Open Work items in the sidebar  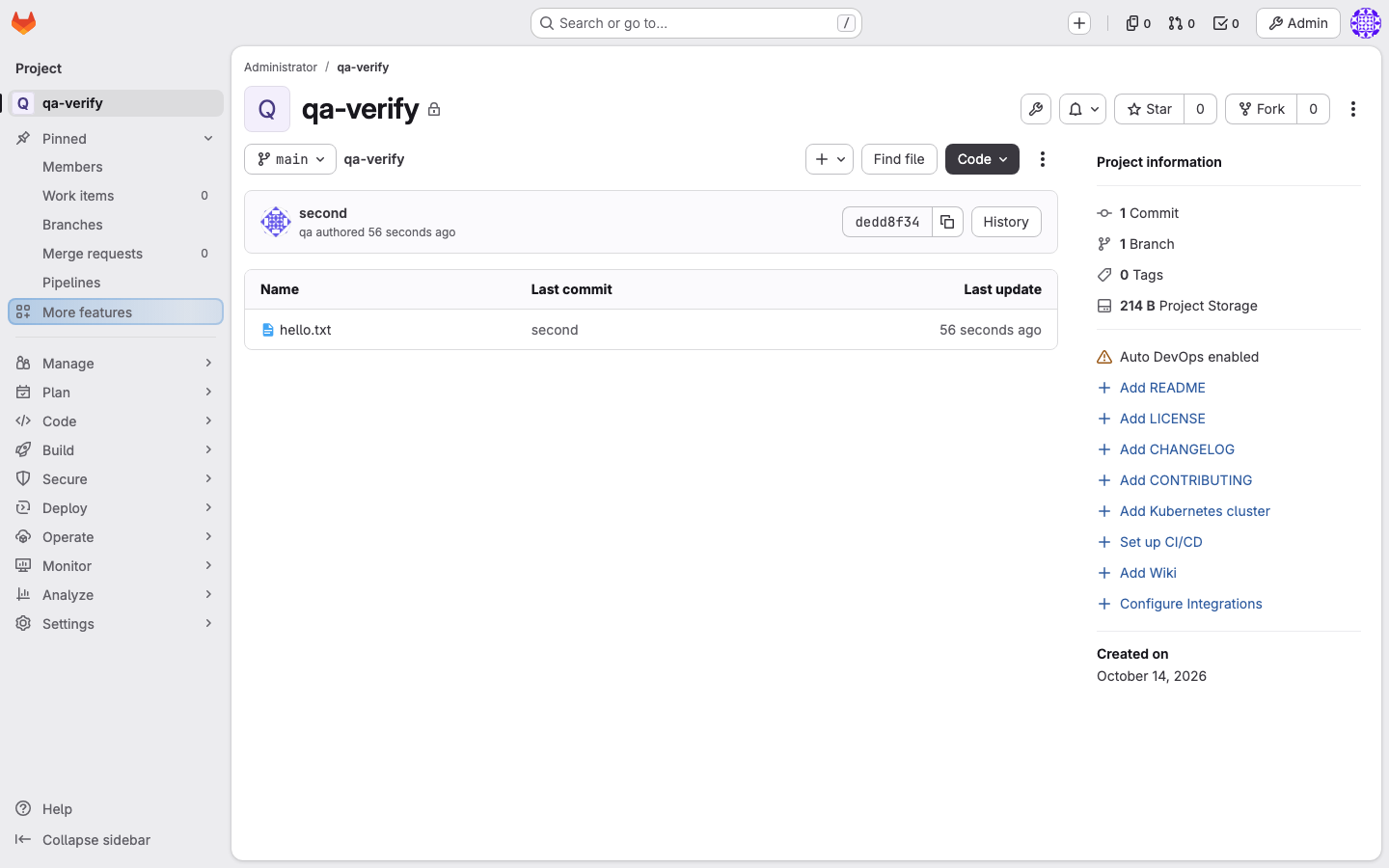click(x=116, y=196)
